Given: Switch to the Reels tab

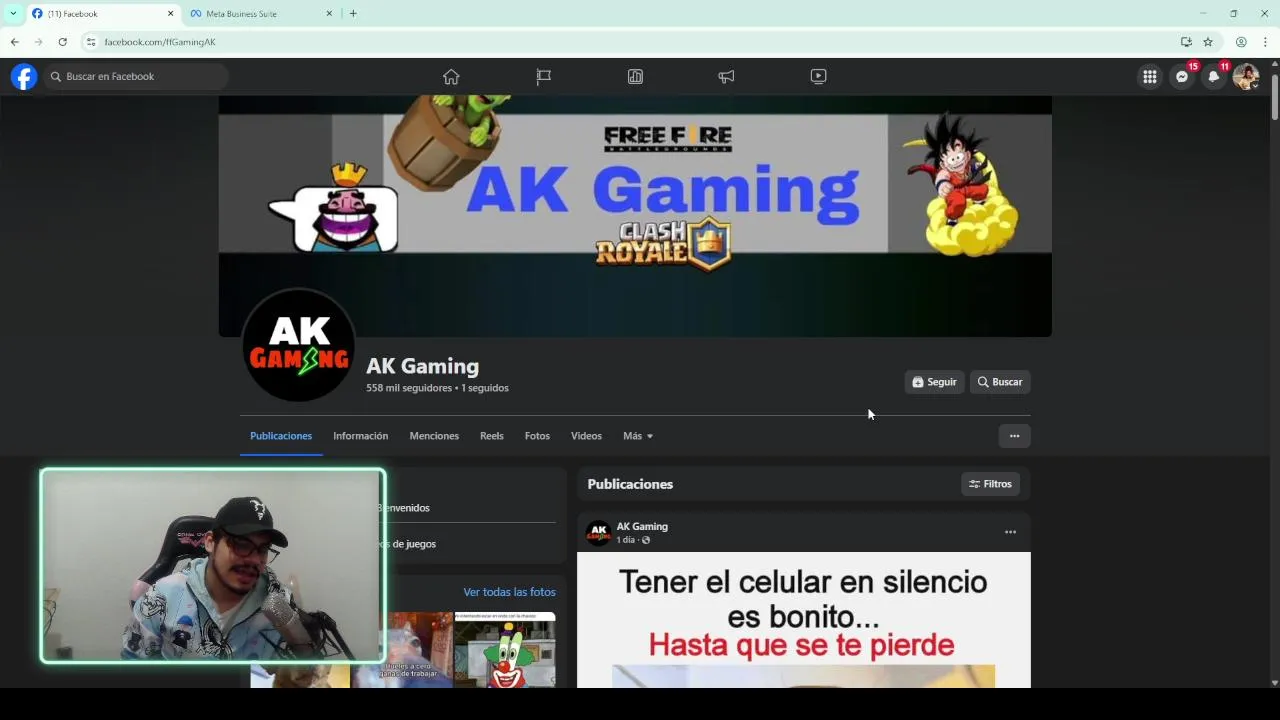Looking at the screenshot, I should [491, 436].
